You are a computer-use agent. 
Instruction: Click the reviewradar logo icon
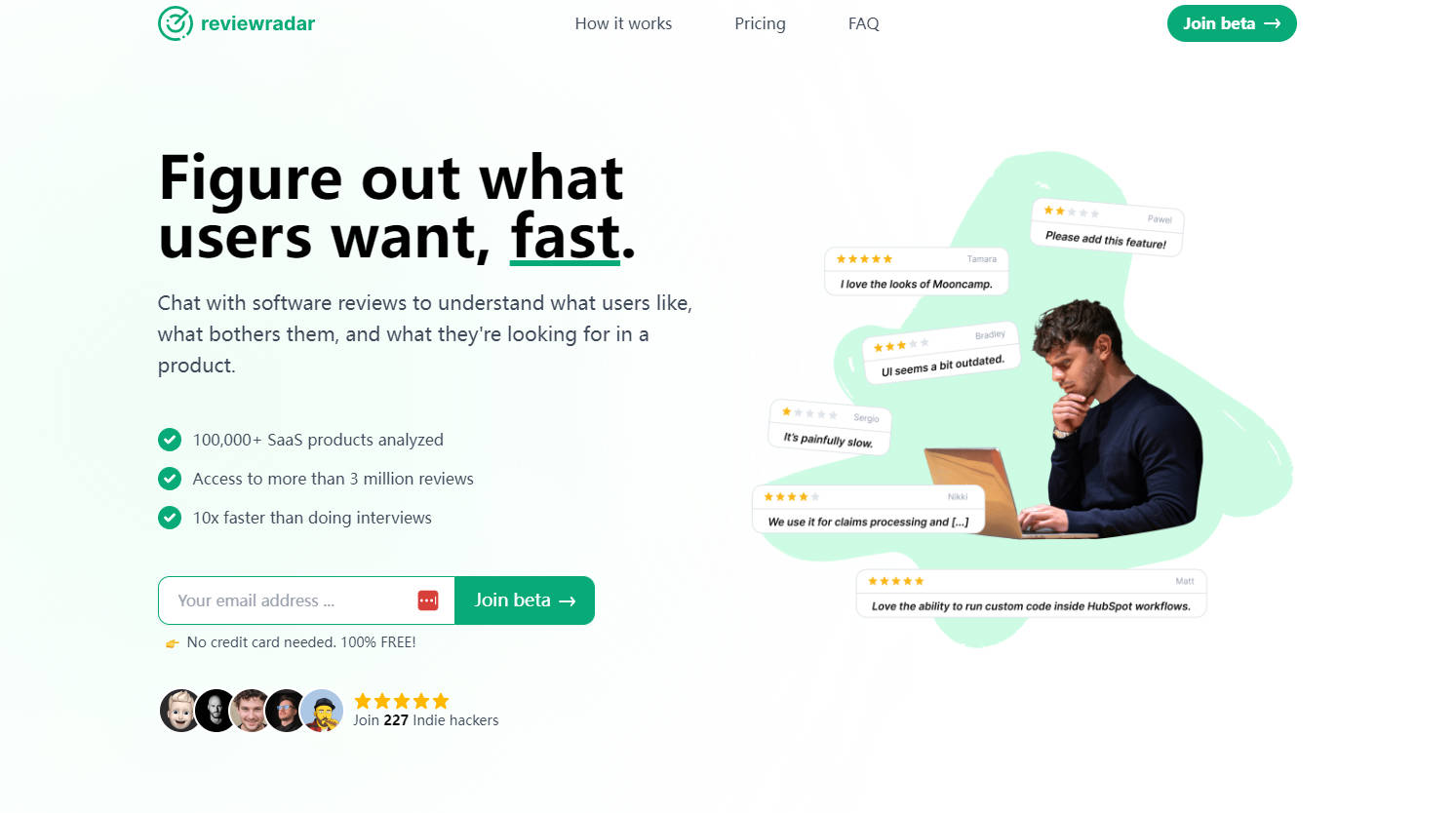176,23
